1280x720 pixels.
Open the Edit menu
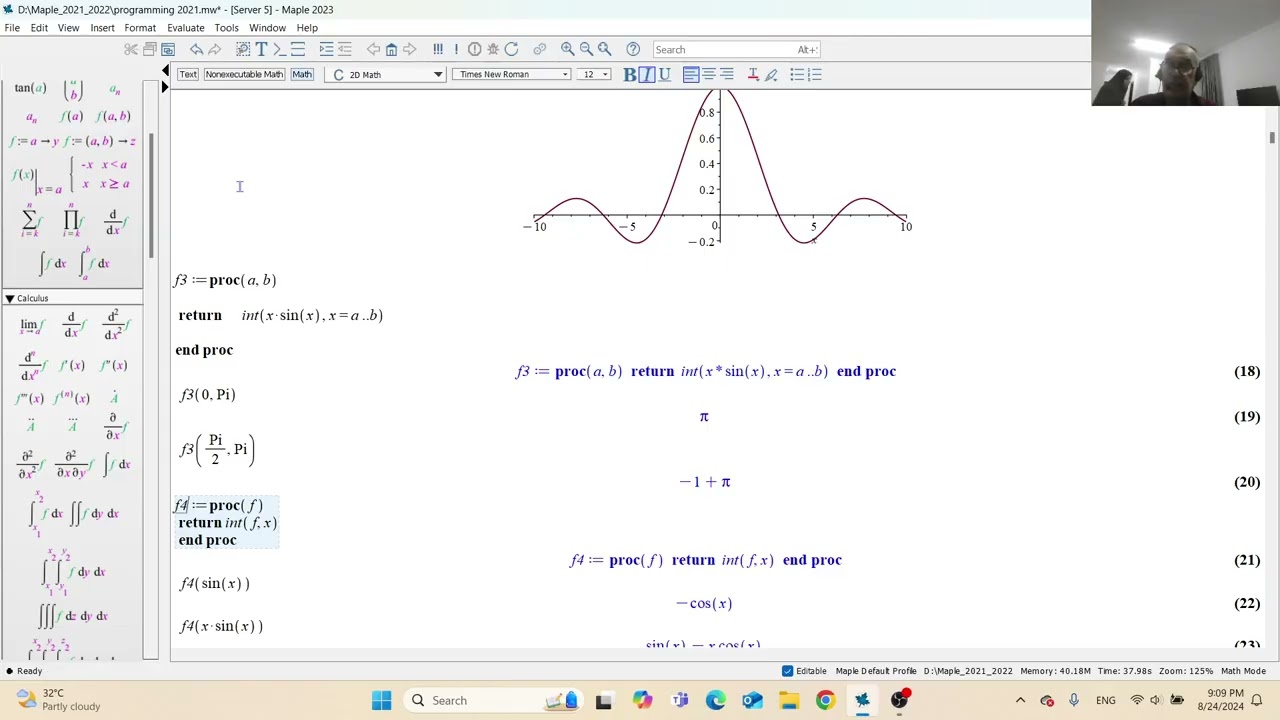tap(39, 27)
